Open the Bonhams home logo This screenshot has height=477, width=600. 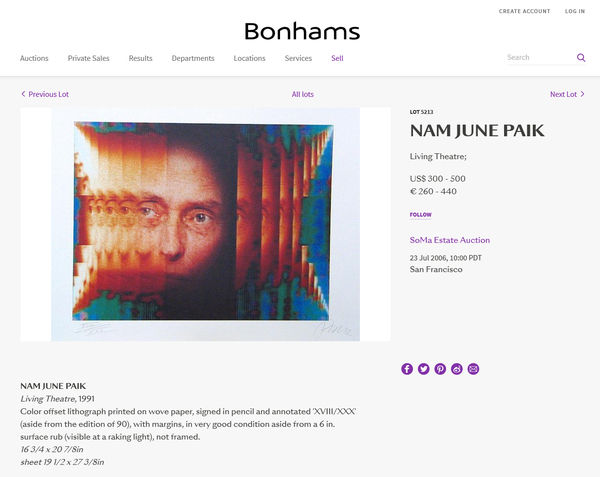pyautogui.click(x=302, y=32)
